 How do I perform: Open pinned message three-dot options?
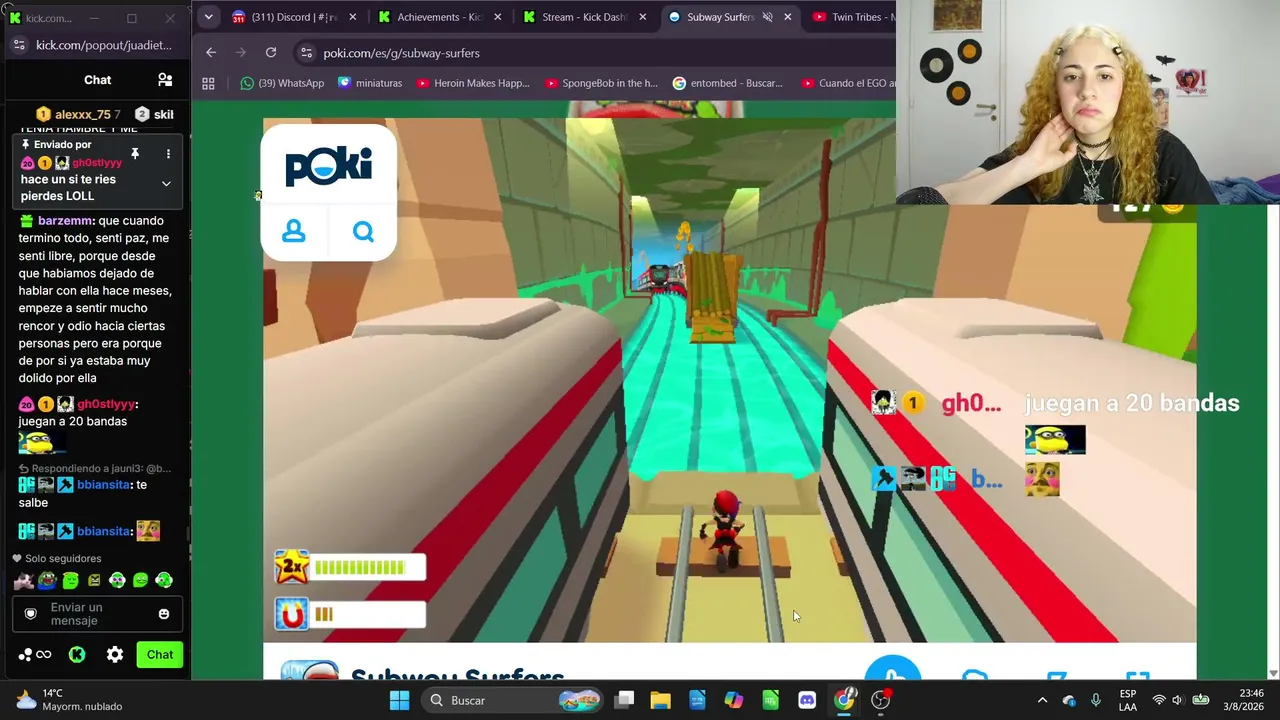(168, 154)
